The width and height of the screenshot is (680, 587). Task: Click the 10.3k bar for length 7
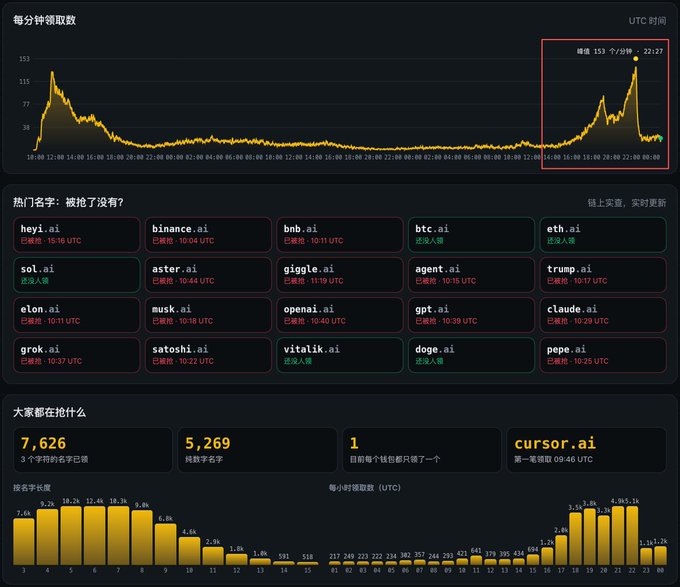(x=118, y=535)
